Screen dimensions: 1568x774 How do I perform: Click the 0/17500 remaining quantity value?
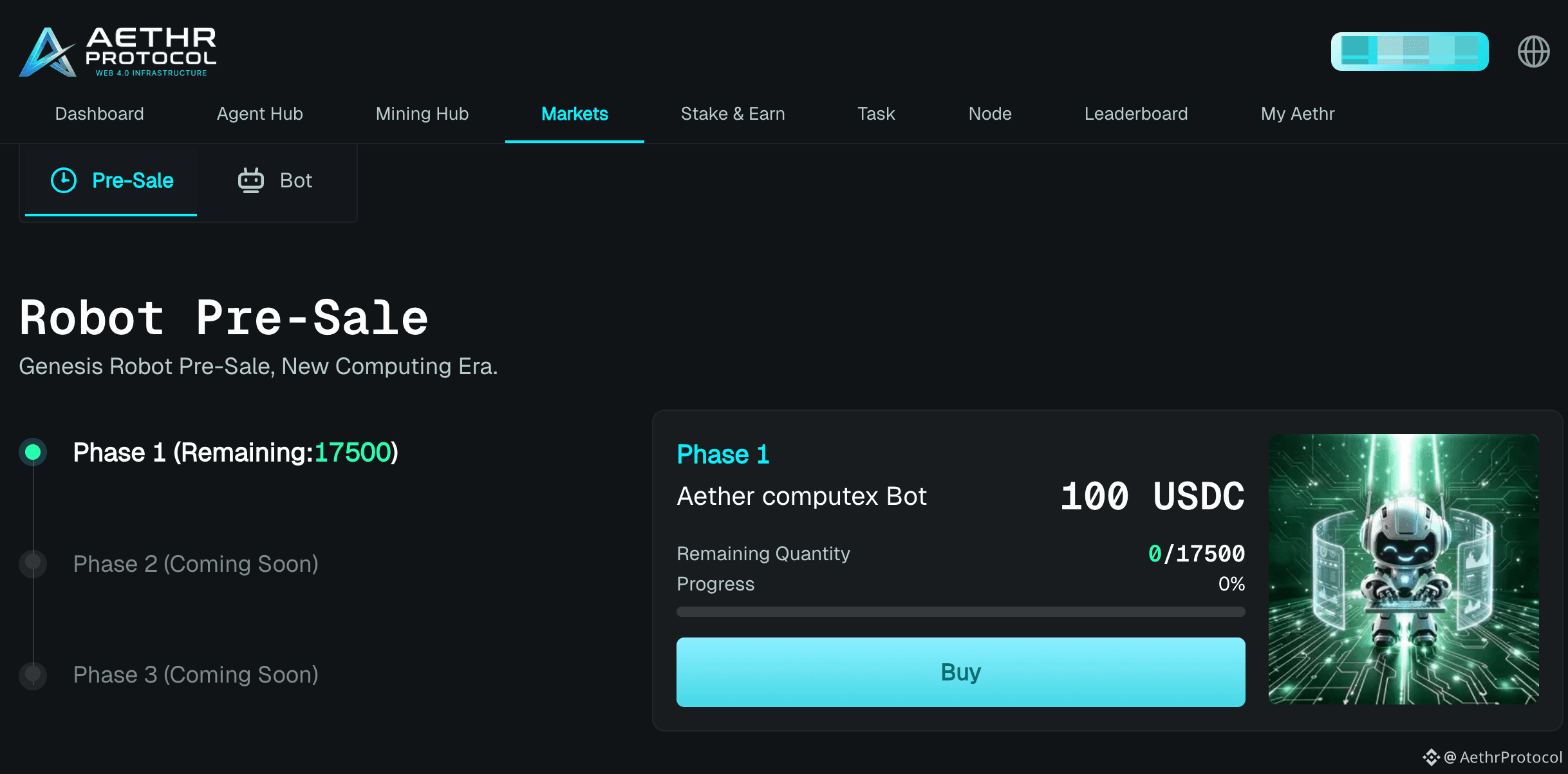[1197, 554]
